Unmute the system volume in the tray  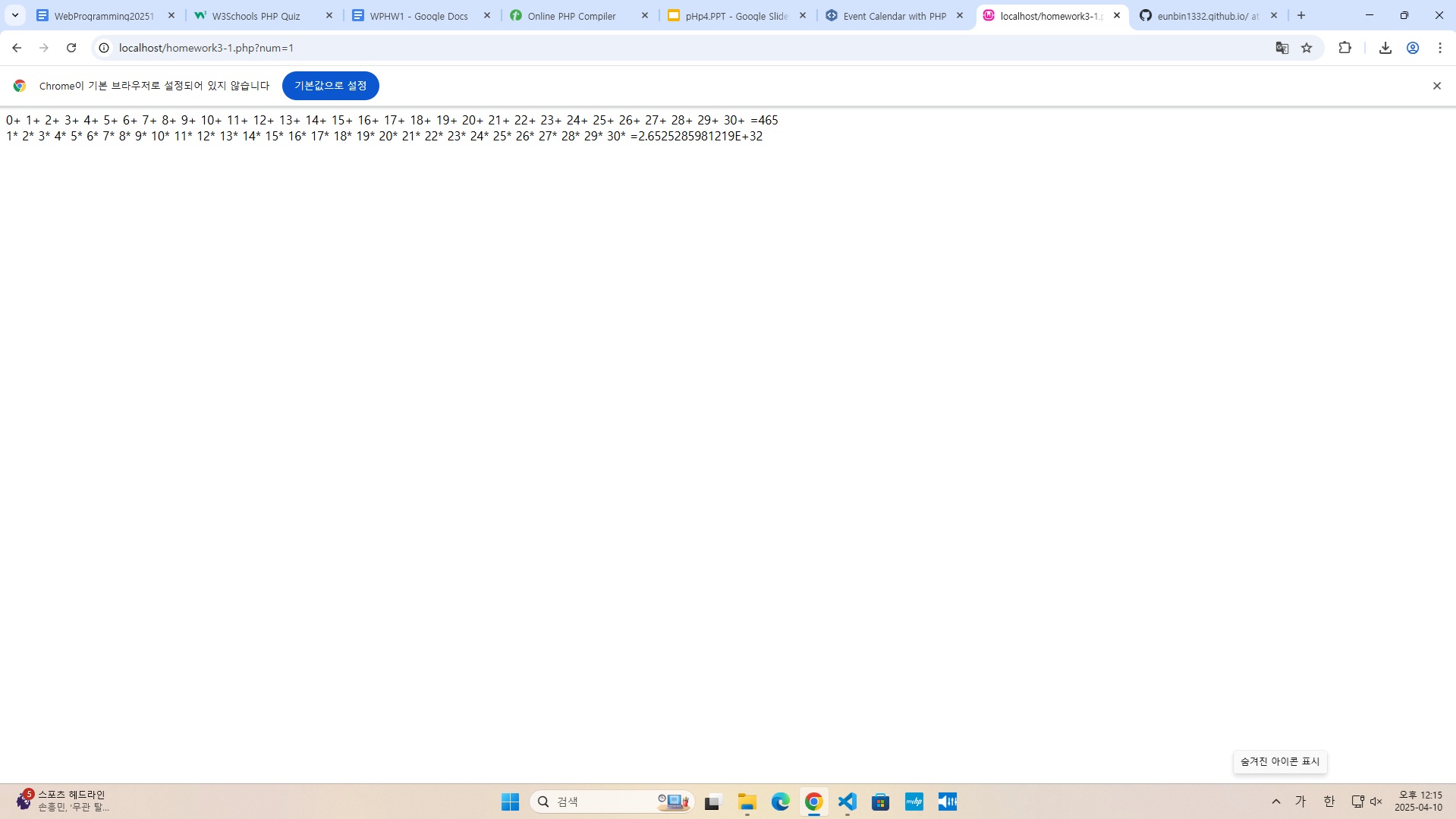(1376, 801)
